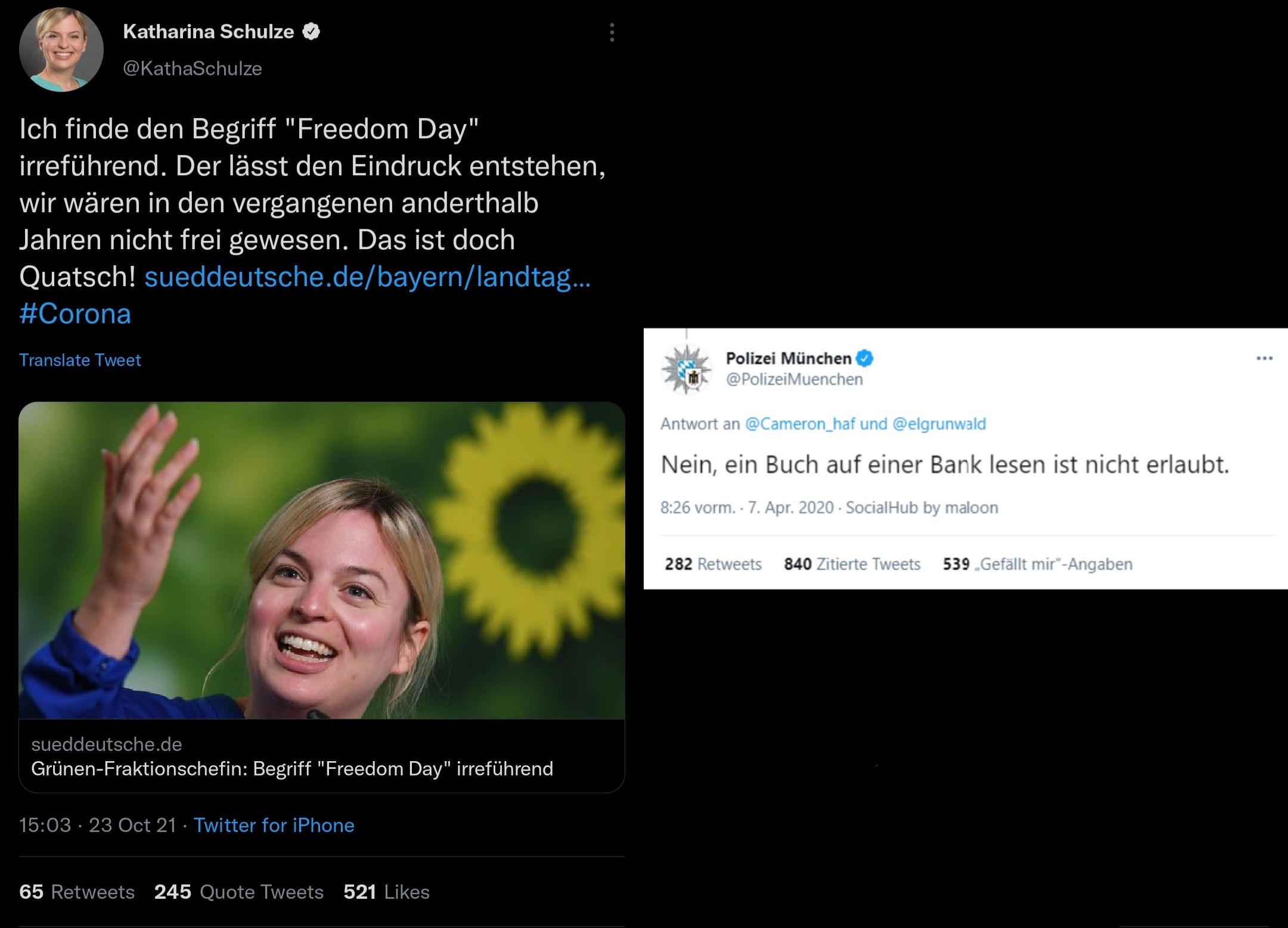
Task: Click the @KathaSchulze handle
Action: point(192,69)
